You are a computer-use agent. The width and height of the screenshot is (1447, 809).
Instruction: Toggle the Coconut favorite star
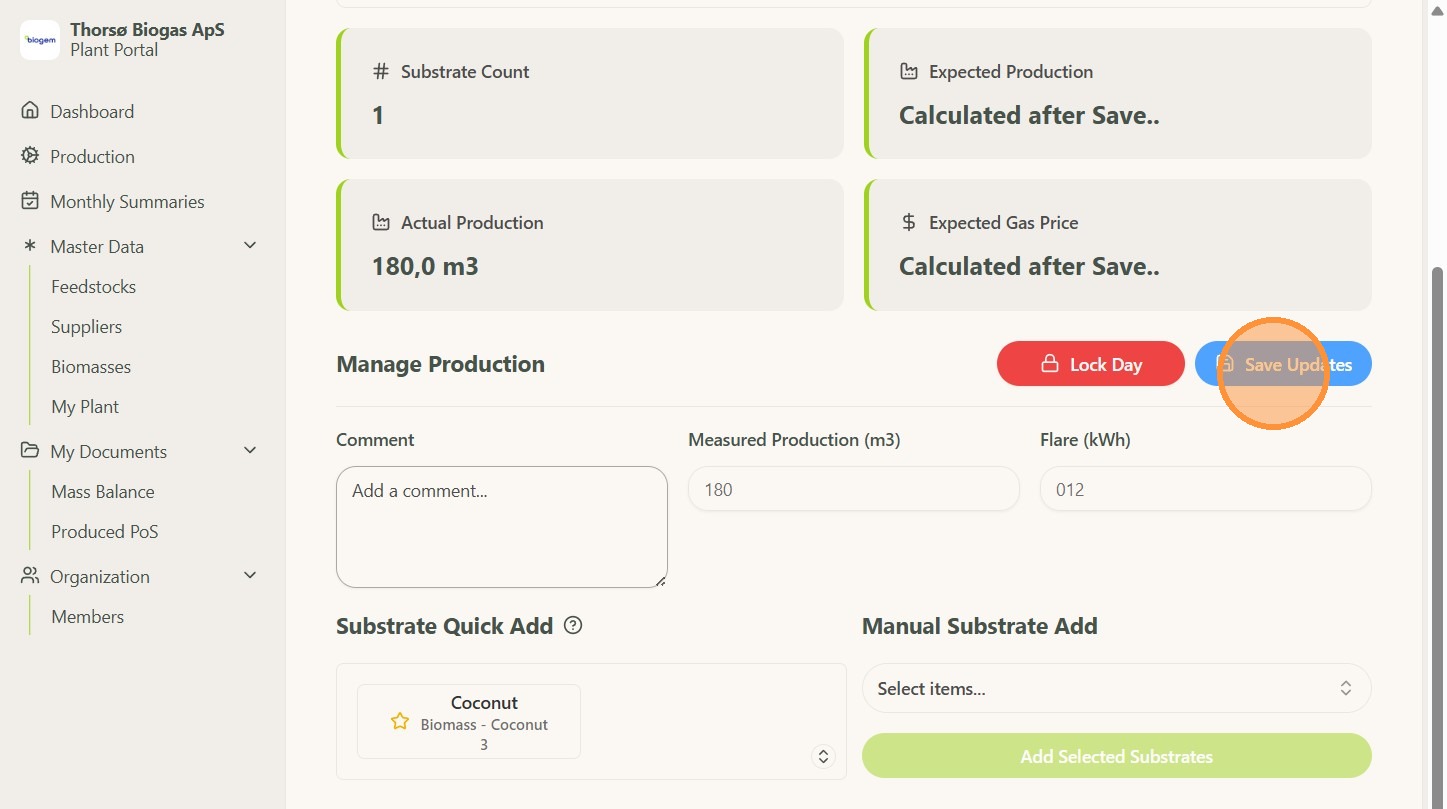pos(400,721)
